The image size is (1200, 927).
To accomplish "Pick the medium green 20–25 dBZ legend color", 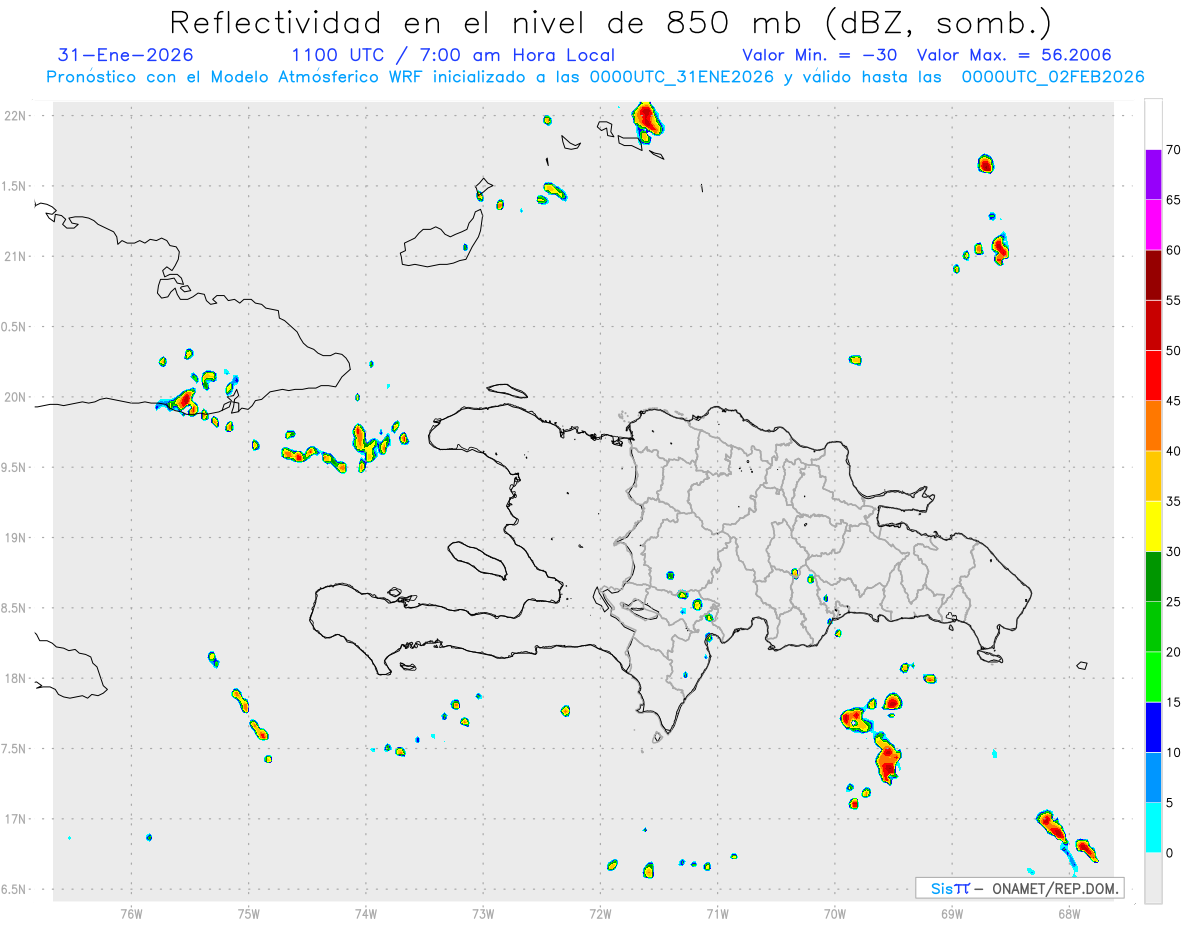I will tap(1153, 627).
